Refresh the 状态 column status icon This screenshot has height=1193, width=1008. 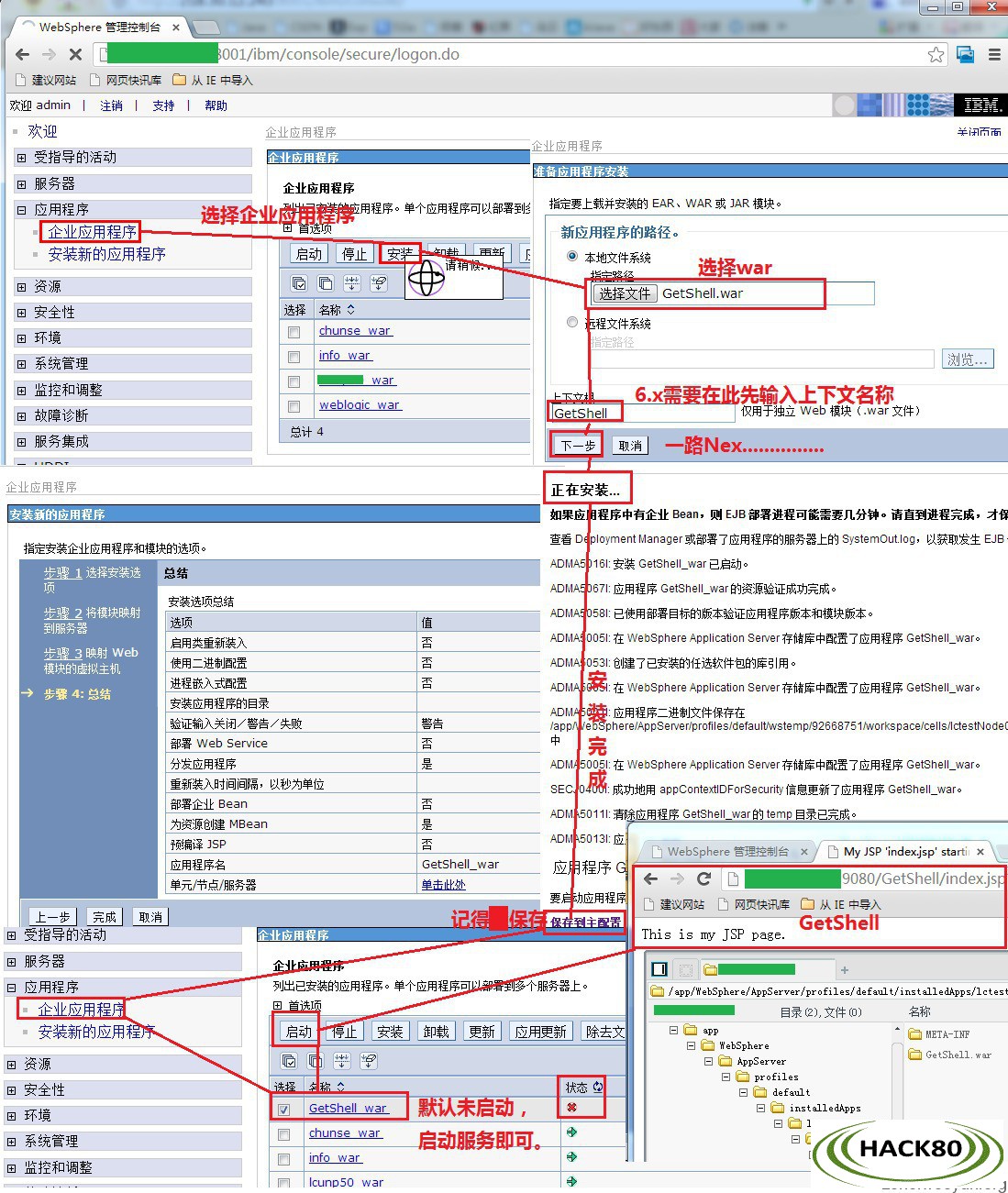pyautogui.click(x=598, y=1087)
